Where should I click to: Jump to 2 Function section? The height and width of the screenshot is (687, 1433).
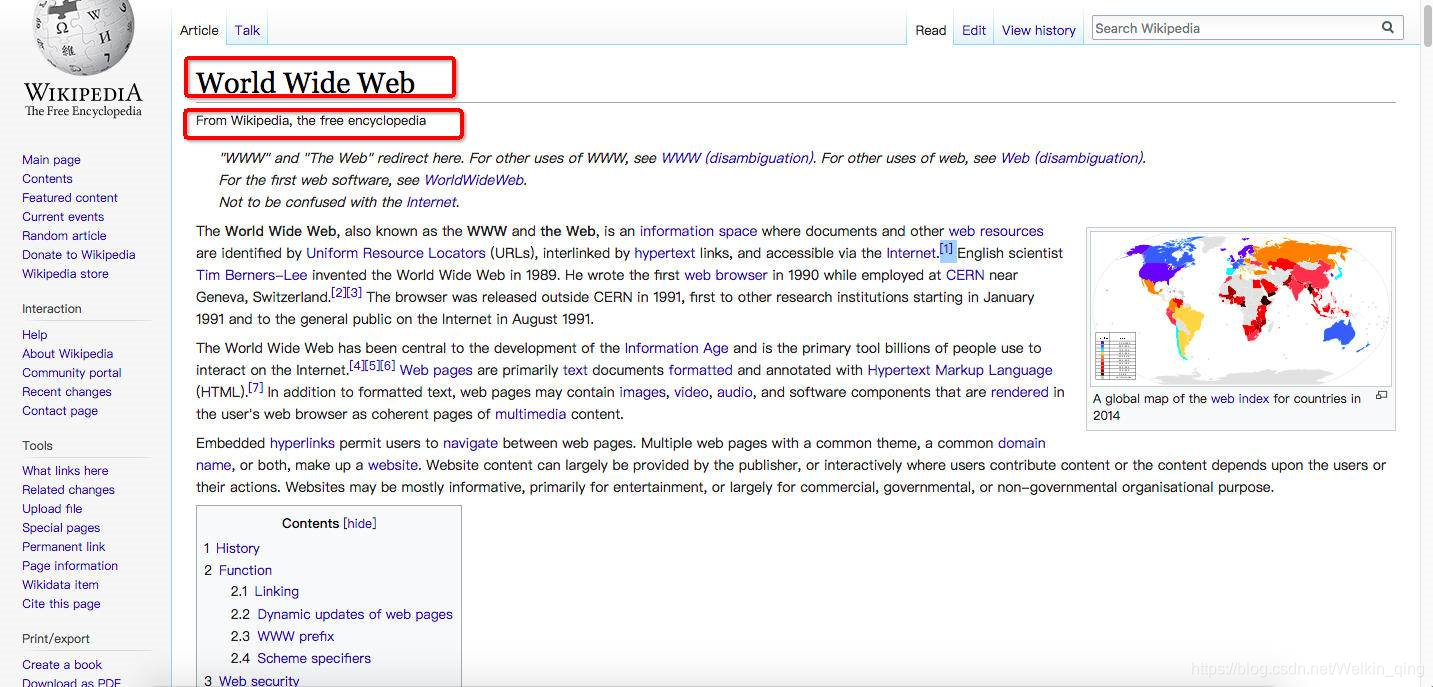pos(238,570)
